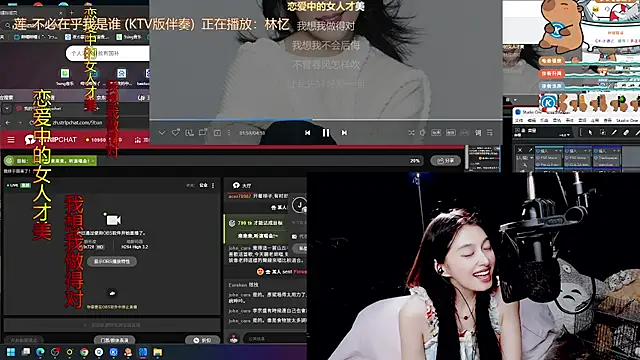Skip to the next track
This screenshot has width=640, height=360.
point(344,133)
